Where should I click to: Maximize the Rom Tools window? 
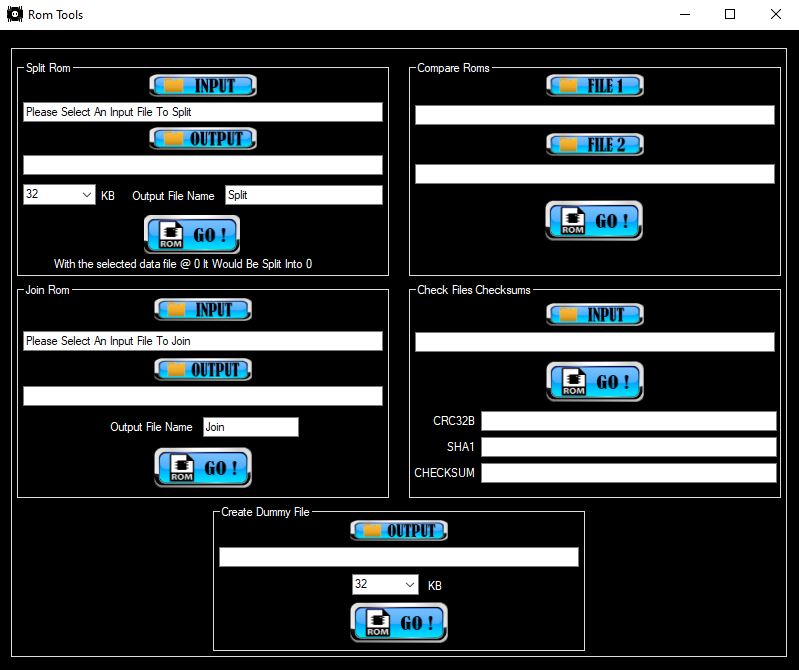point(730,14)
